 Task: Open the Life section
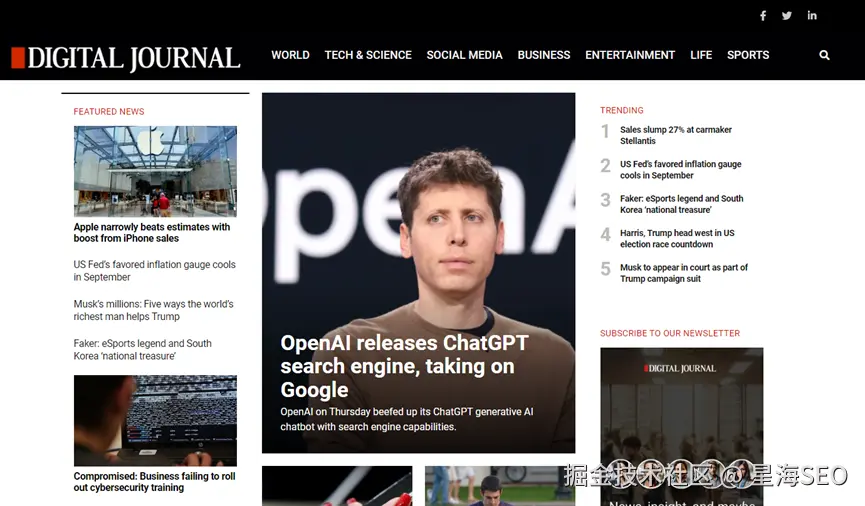[701, 55]
